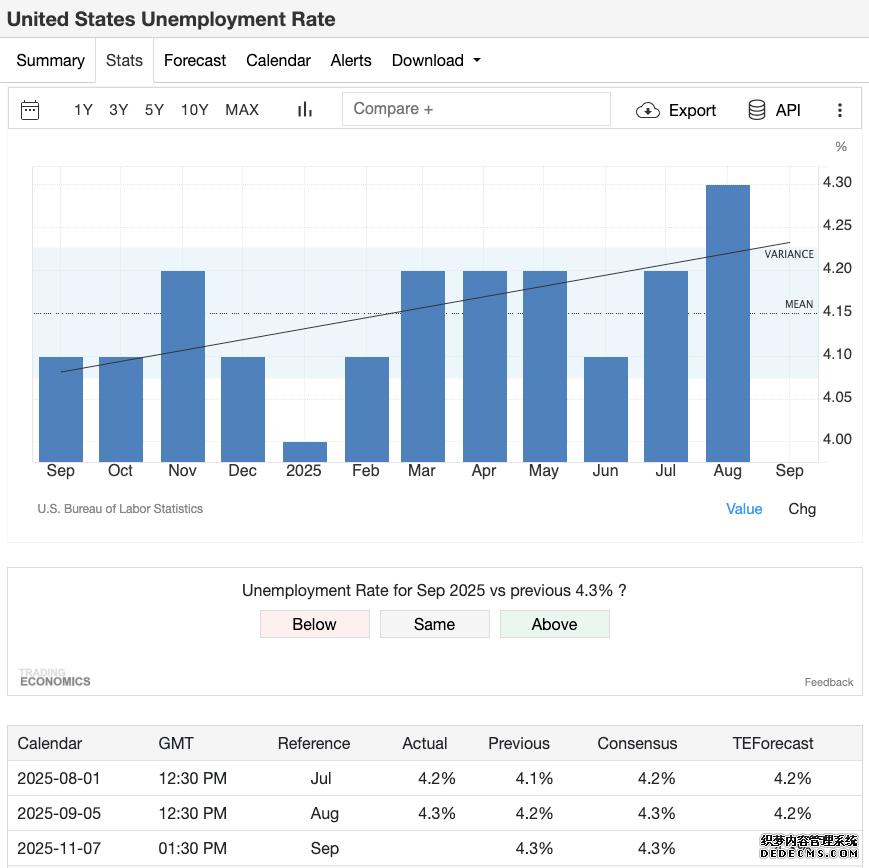869x868 pixels.
Task: Click the Trading Economics logo
Action: [55, 677]
